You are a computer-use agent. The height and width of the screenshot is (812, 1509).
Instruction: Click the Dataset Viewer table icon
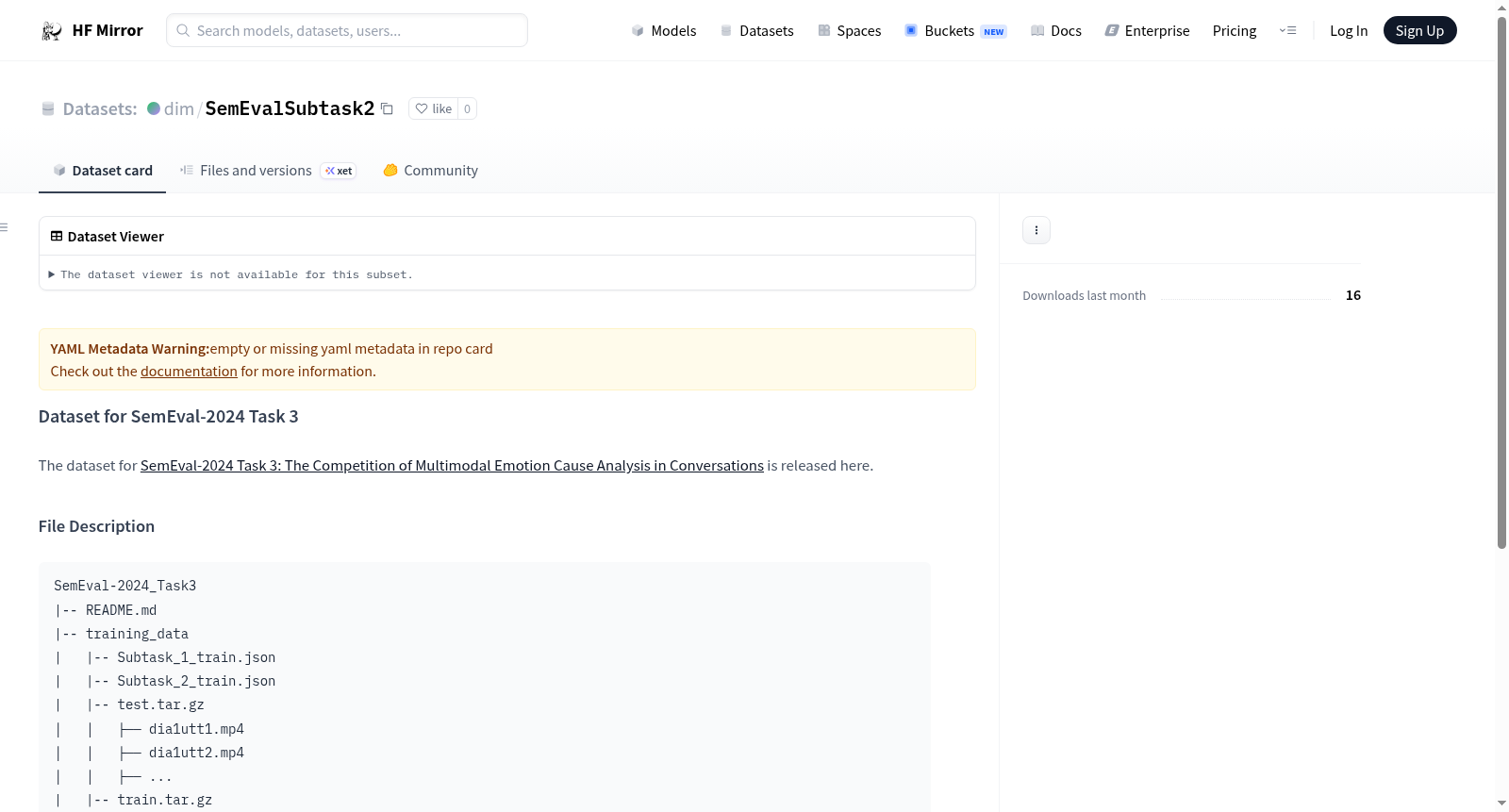57,237
